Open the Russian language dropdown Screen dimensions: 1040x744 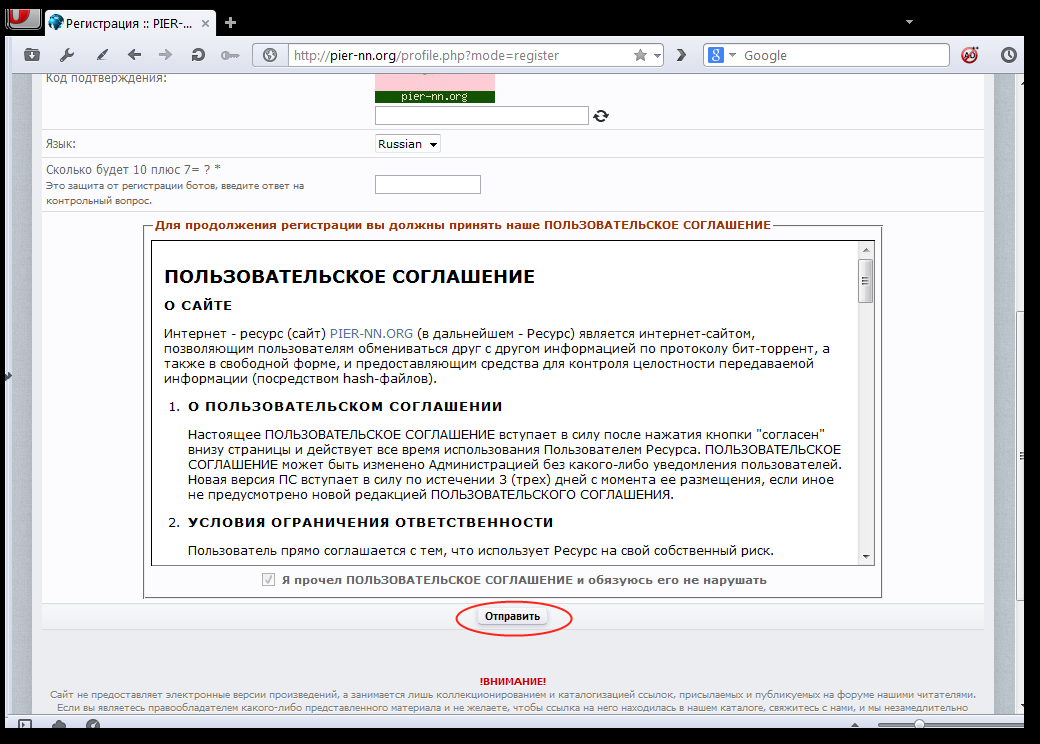point(407,144)
